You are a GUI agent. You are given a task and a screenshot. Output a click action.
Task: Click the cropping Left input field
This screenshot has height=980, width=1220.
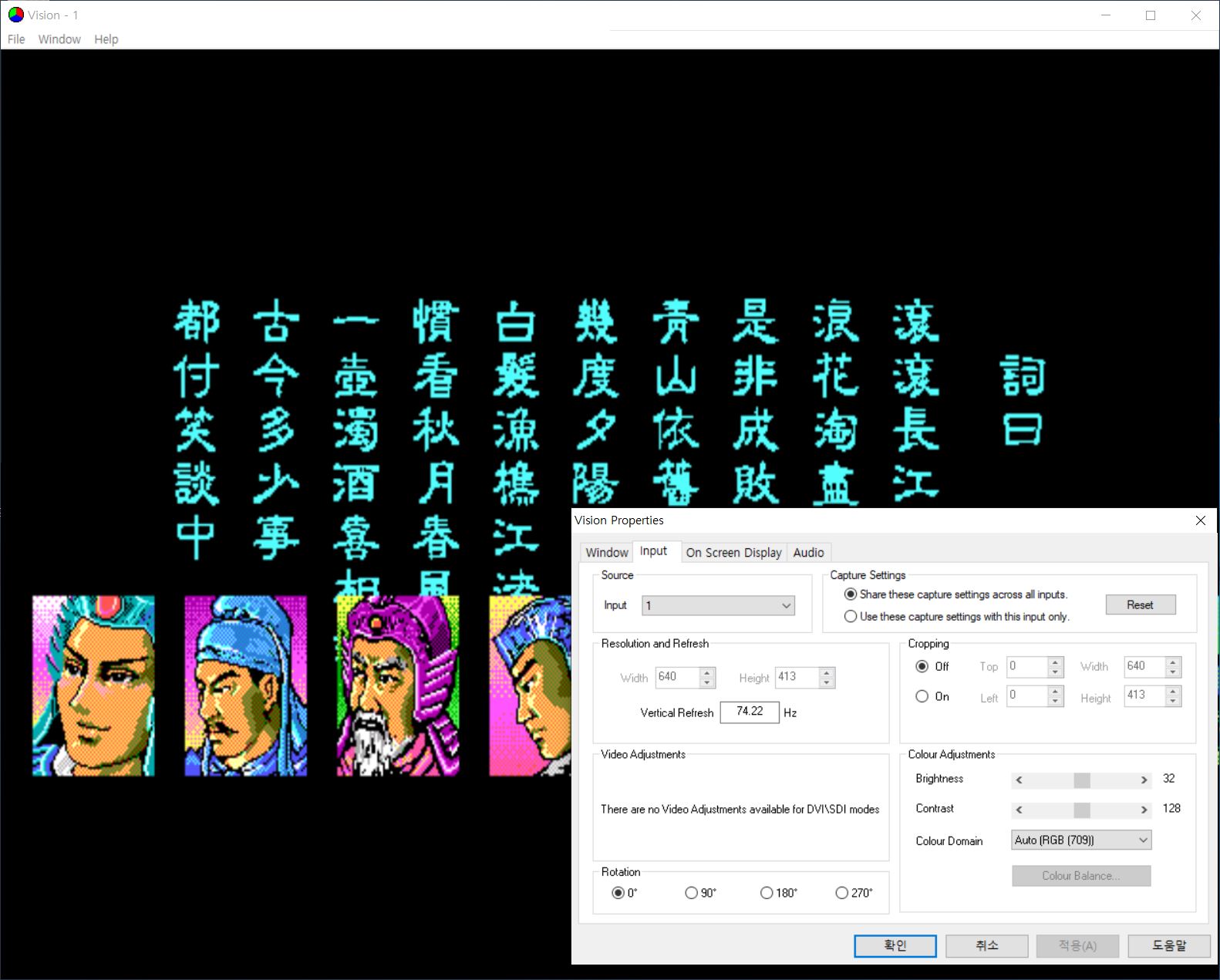coord(1028,696)
